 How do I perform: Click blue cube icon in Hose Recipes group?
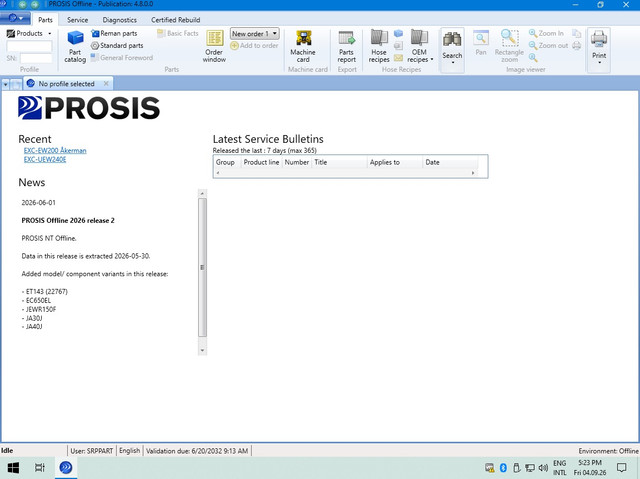(x=398, y=33)
